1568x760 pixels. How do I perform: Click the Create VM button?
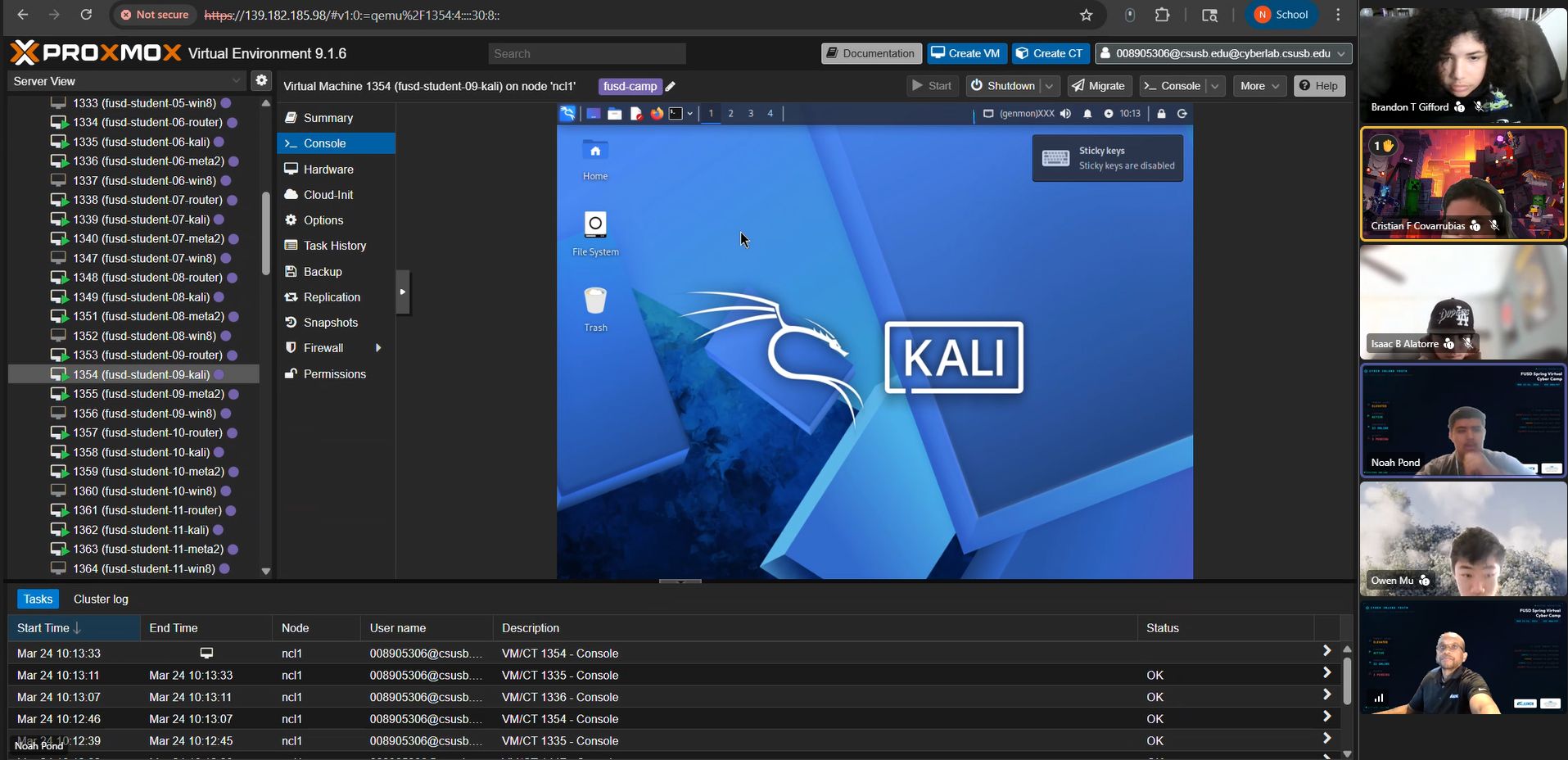click(966, 53)
